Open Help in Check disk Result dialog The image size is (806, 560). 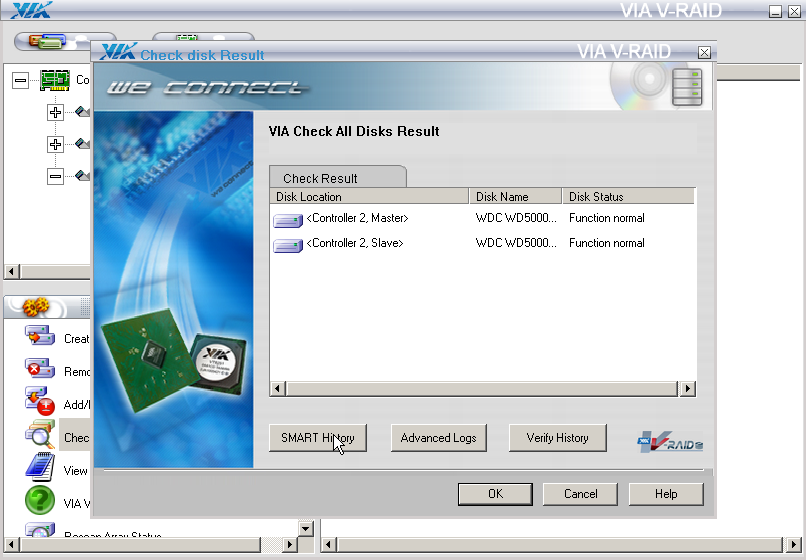click(x=666, y=494)
